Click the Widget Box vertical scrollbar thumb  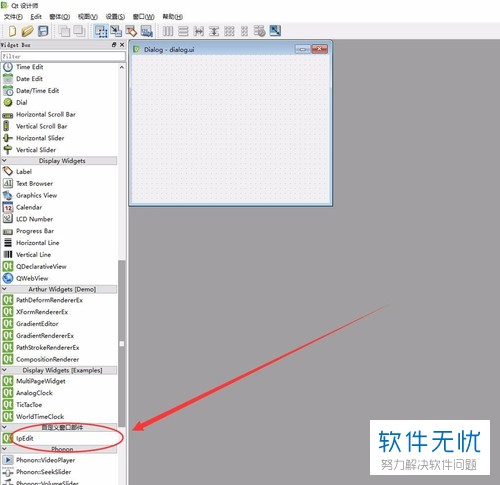click(122, 343)
